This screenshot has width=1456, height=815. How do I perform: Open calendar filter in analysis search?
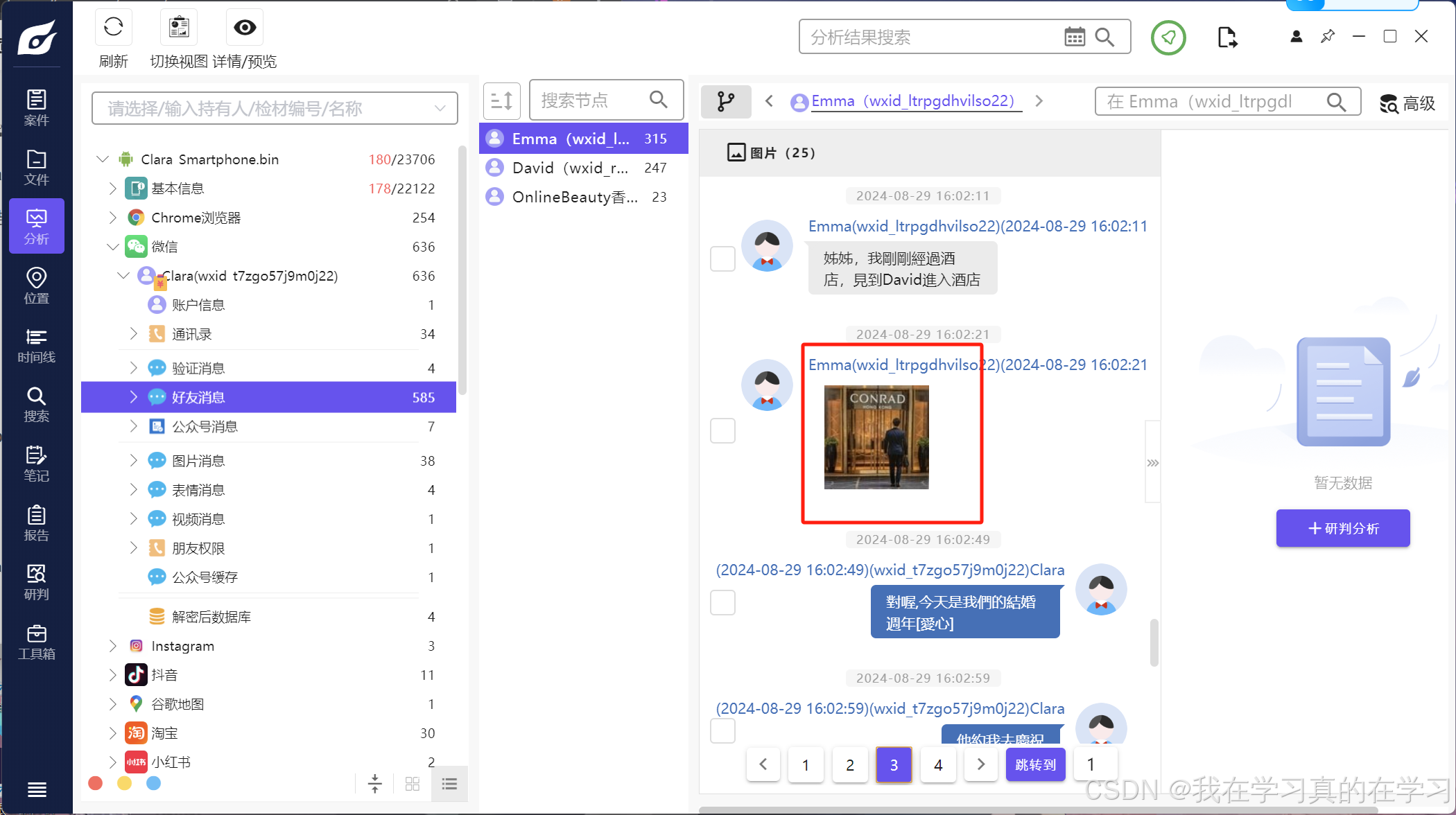click(1074, 37)
